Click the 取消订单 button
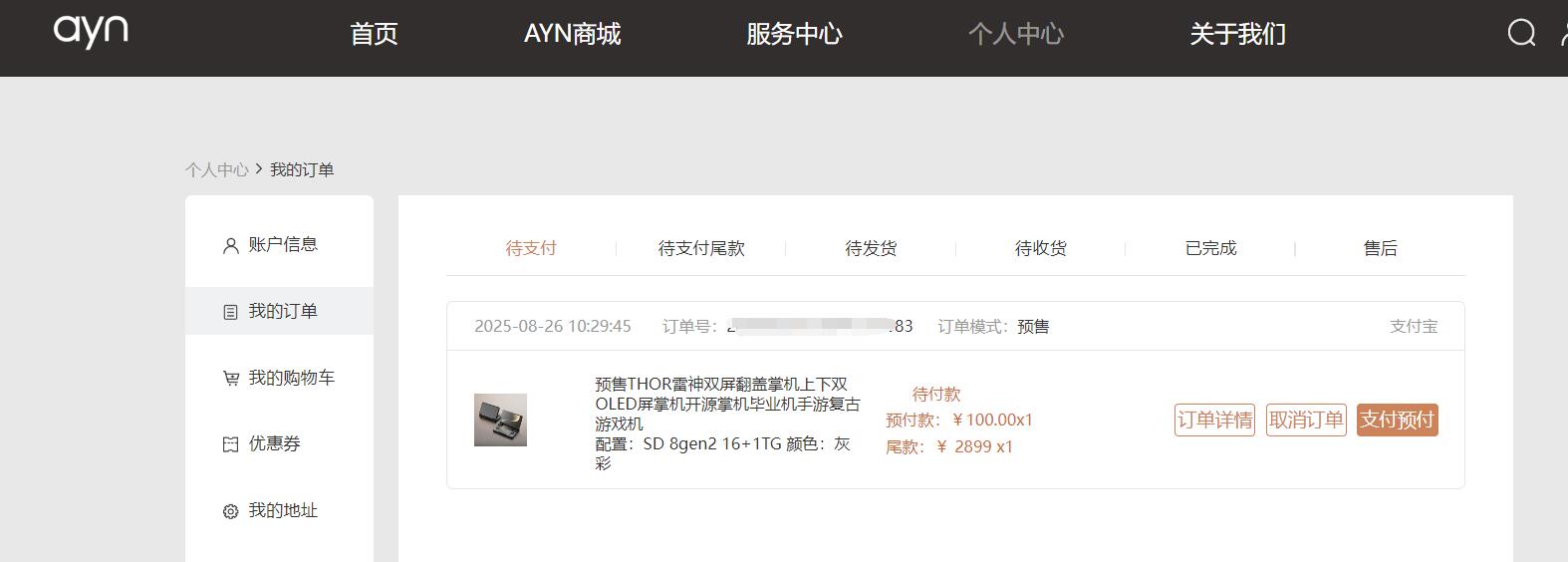 1306,420
